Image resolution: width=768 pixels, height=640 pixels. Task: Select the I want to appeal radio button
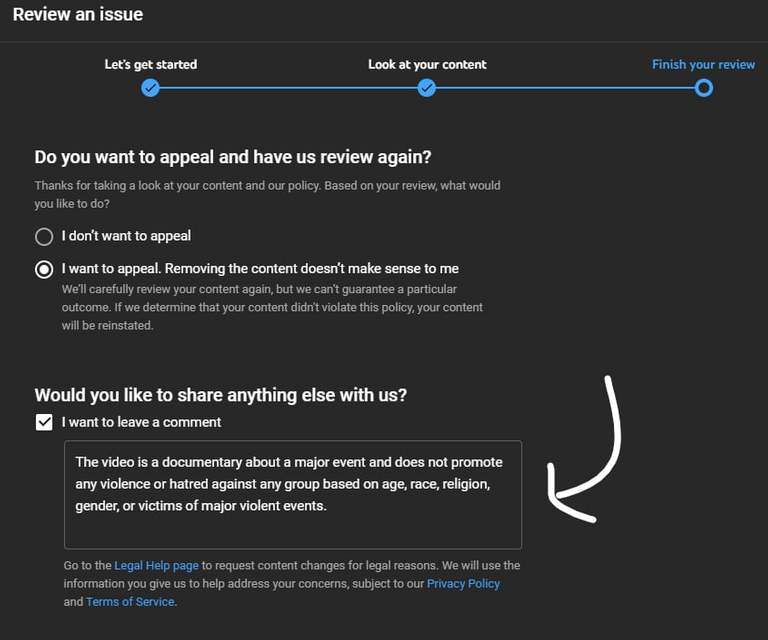tap(44, 269)
